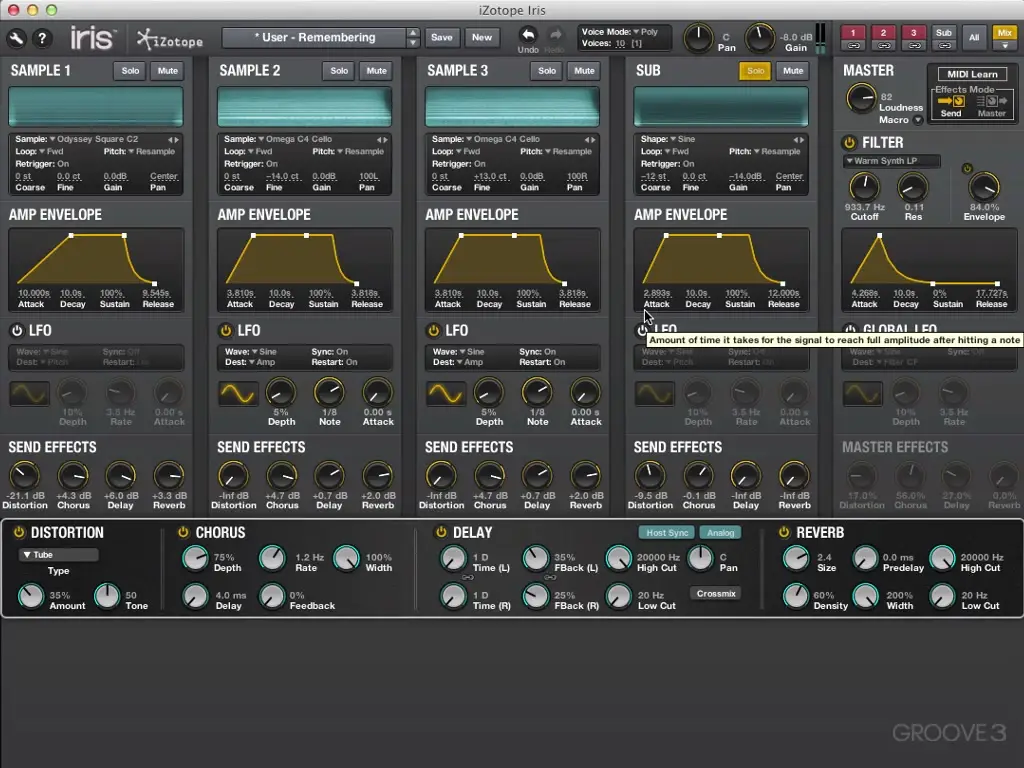
Task: Open the wrench settings icon
Action: 16,39
